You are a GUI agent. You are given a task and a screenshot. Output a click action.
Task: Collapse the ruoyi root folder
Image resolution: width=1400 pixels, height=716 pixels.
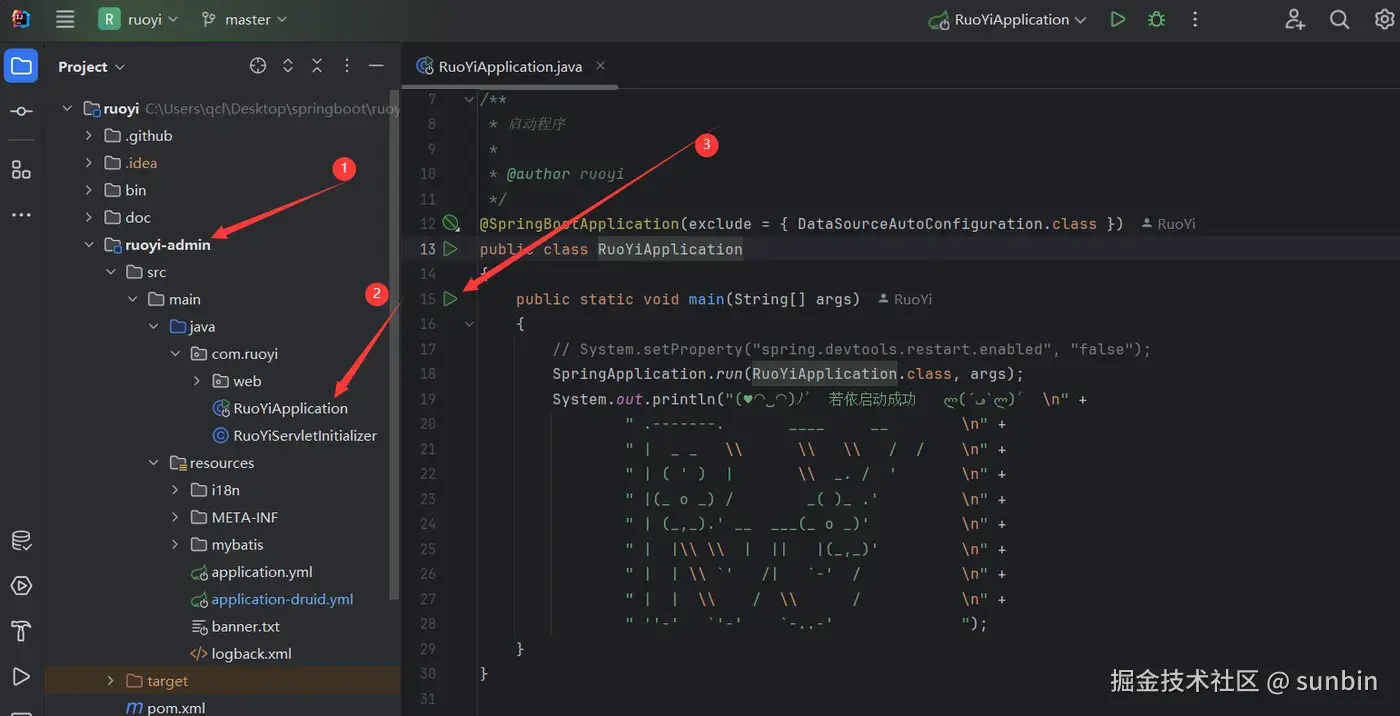(x=67, y=108)
